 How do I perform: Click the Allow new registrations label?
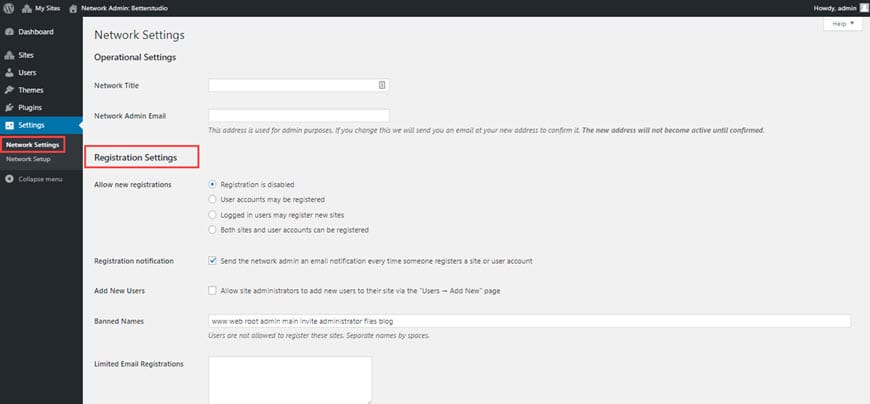pos(133,184)
